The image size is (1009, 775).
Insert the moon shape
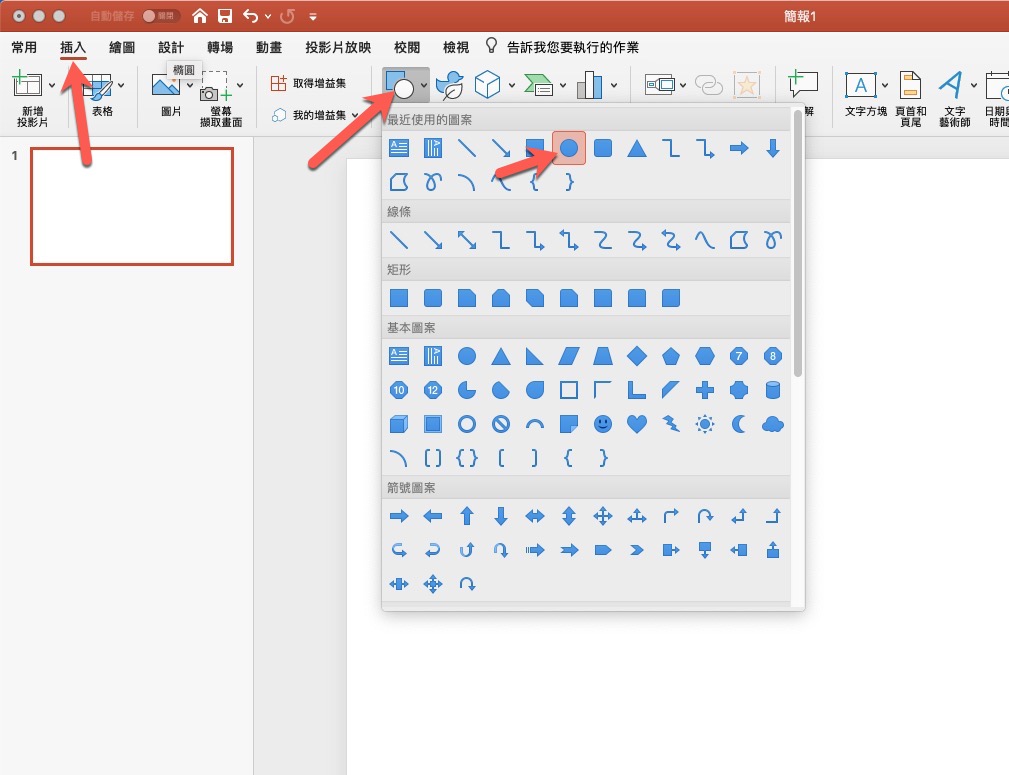(x=739, y=424)
